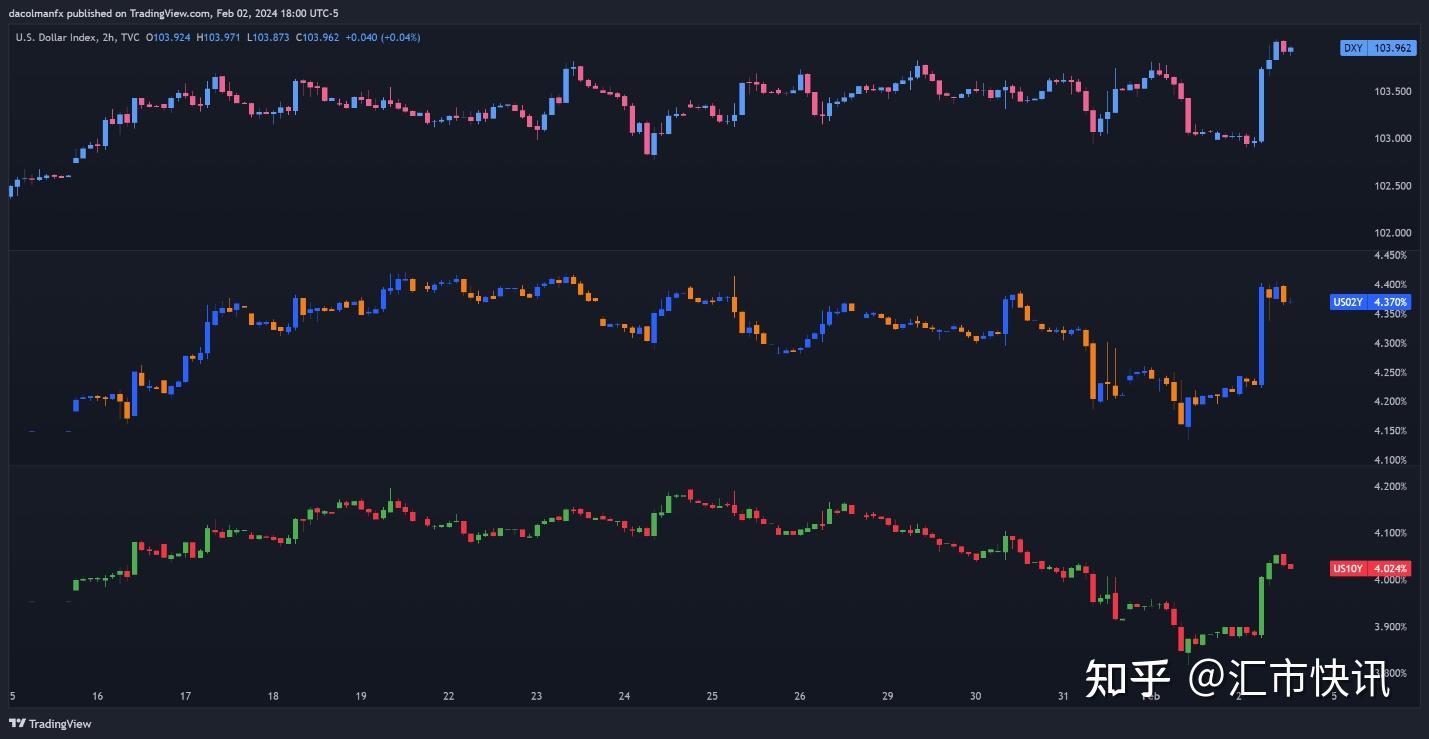This screenshot has width=1429, height=739.
Task: Click the low value L103.873
Action: coord(267,37)
